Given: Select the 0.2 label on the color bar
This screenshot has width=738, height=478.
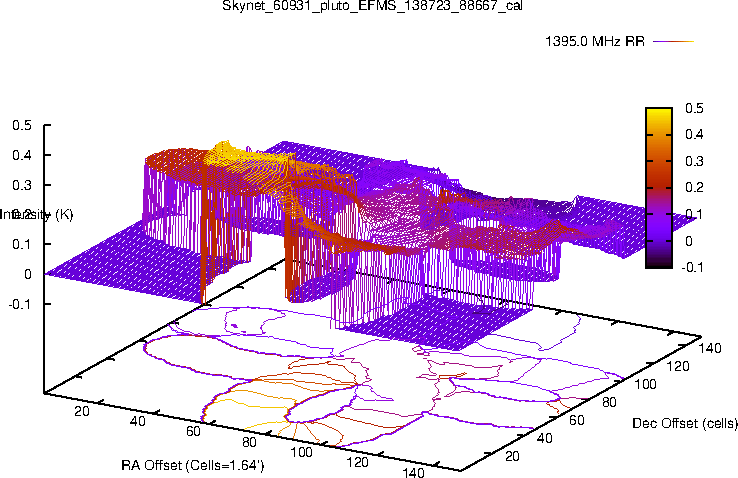Looking at the screenshot, I should 694,188.
